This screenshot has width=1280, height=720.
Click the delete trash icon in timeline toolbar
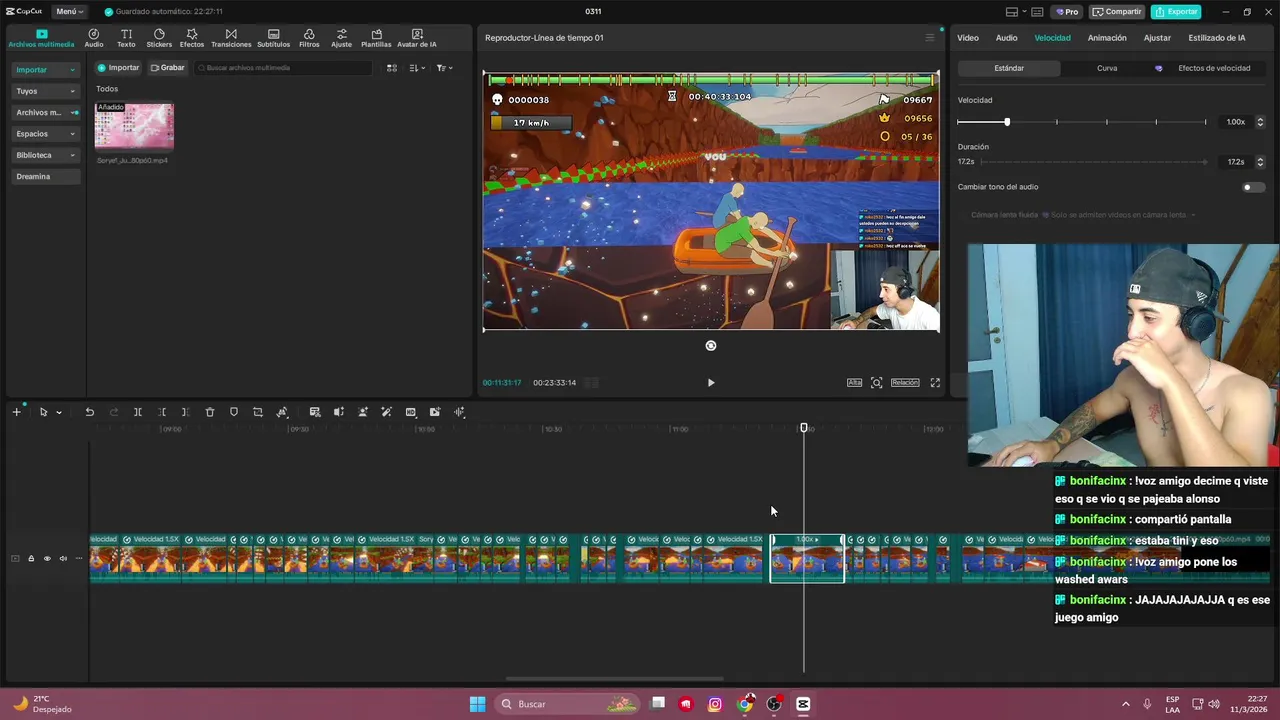(210, 412)
